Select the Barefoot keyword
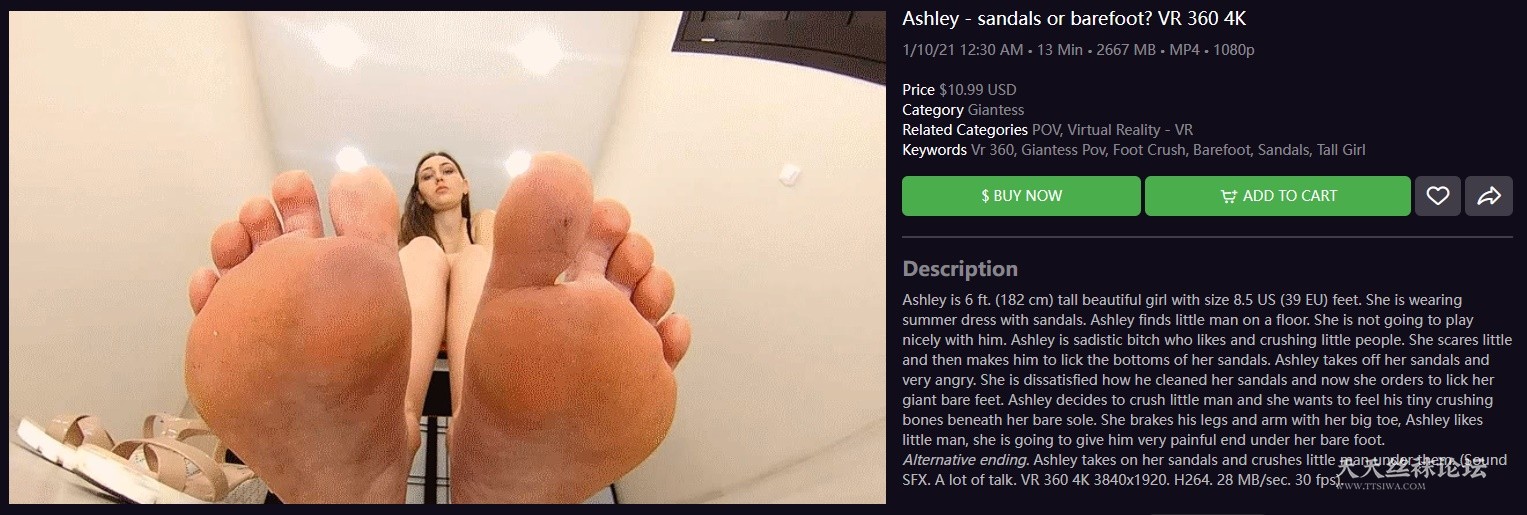Image resolution: width=1527 pixels, height=515 pixels. 1221,150
